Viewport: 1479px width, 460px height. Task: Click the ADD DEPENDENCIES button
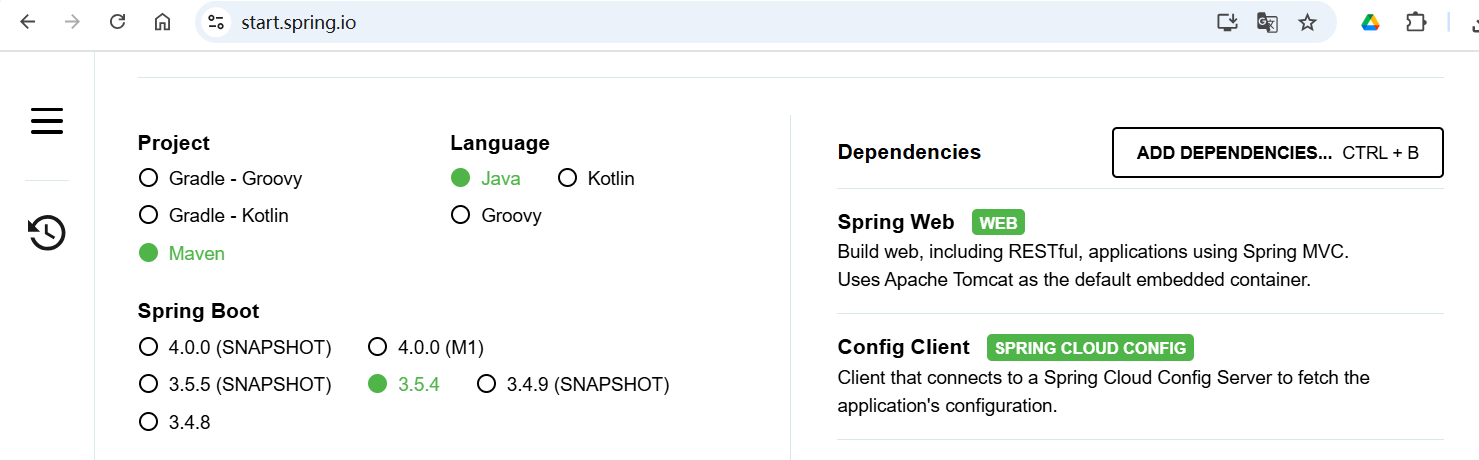pyautogui.click(x=1278, y=153)
